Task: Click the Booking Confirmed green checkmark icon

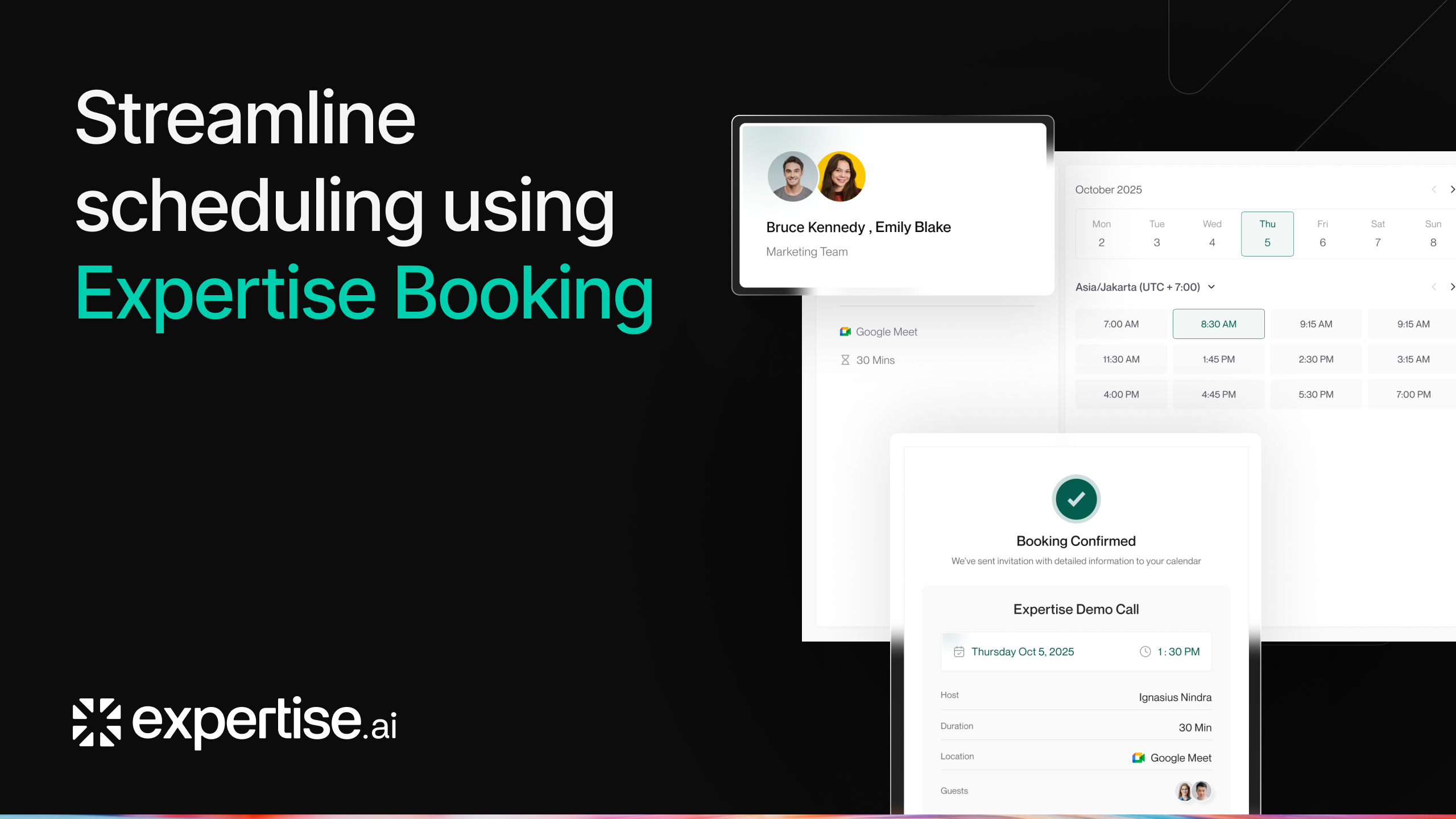Action: (x=1076, y=499)
